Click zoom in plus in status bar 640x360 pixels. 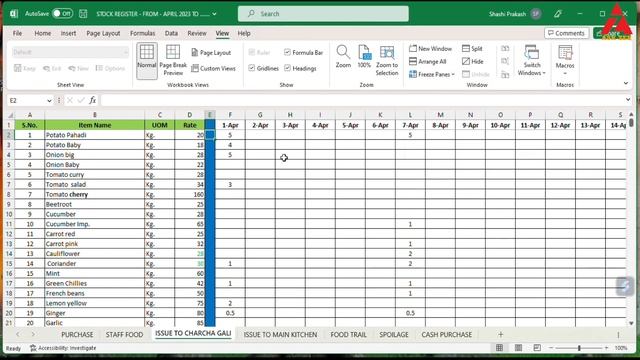click(607, 348)
